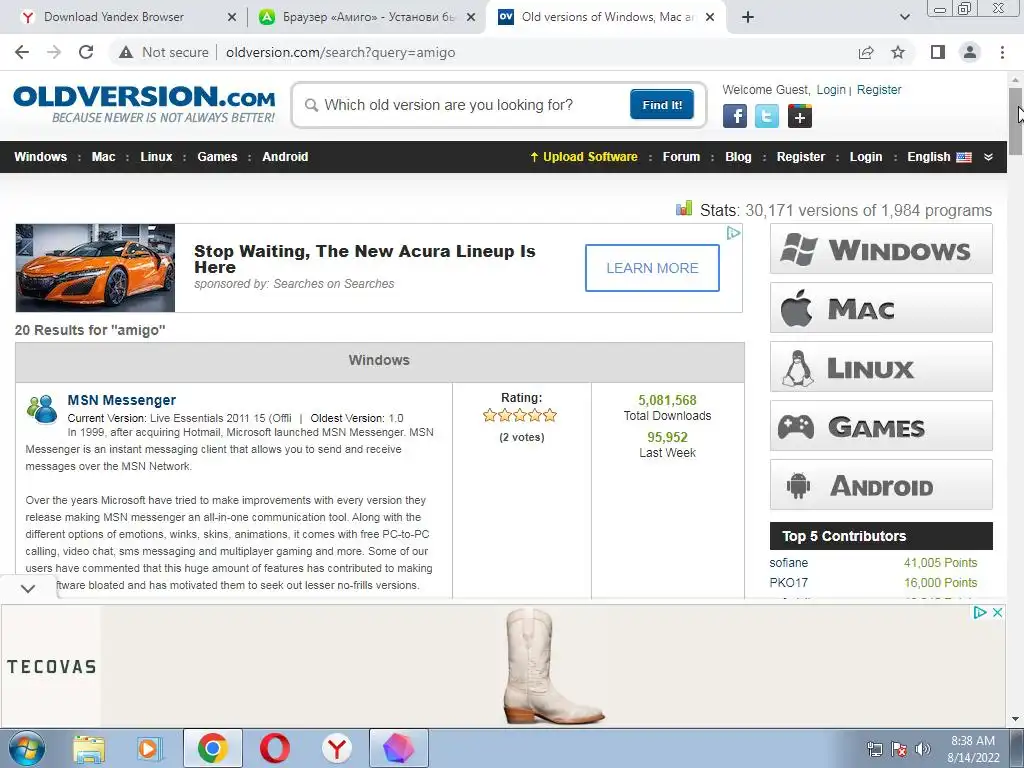Open the media player taskbar icon
The height and width of the screenshot is (768, 1024).
pos(150,748)
